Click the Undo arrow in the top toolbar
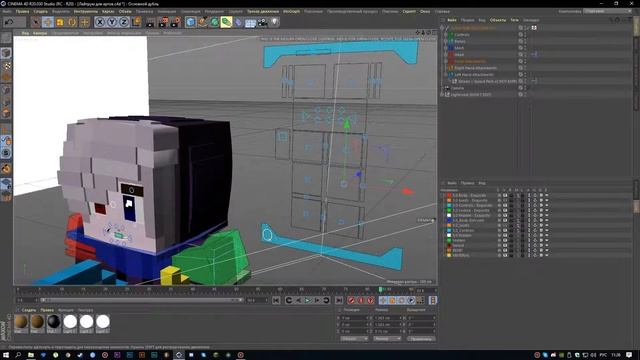 [x=9, y=22]
